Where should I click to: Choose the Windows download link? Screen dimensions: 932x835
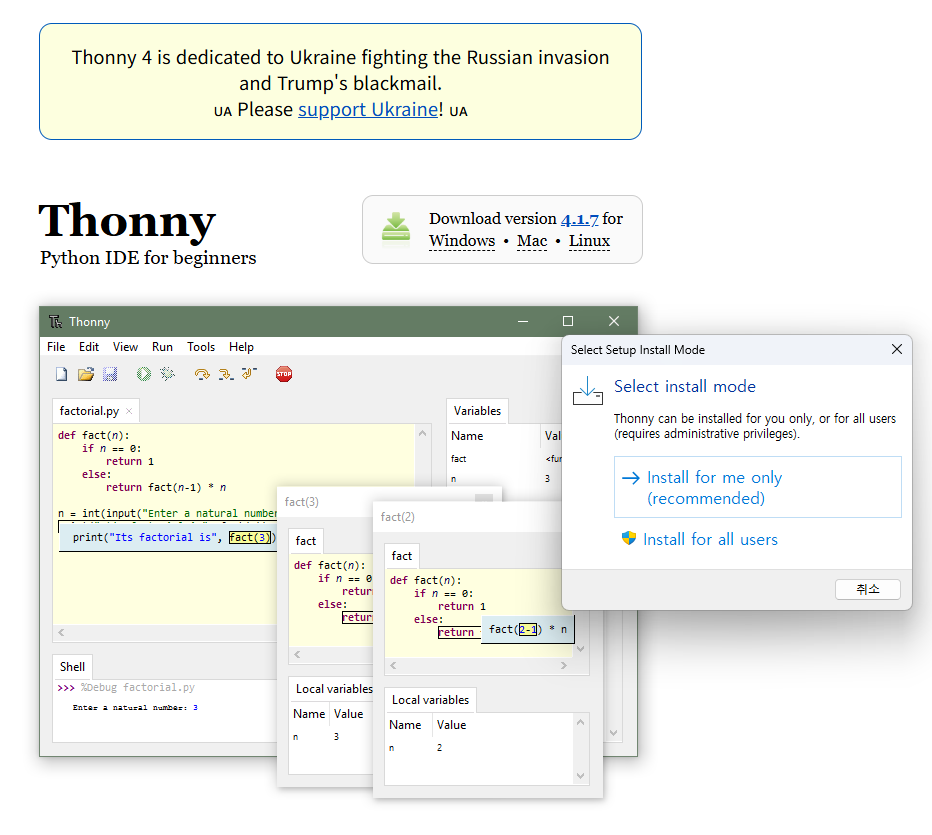462,241
